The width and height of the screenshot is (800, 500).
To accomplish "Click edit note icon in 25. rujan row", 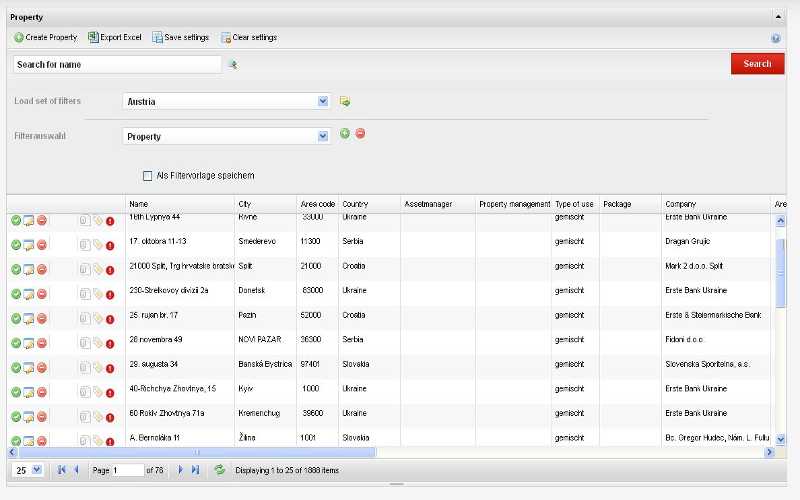I will pos(29,319).
